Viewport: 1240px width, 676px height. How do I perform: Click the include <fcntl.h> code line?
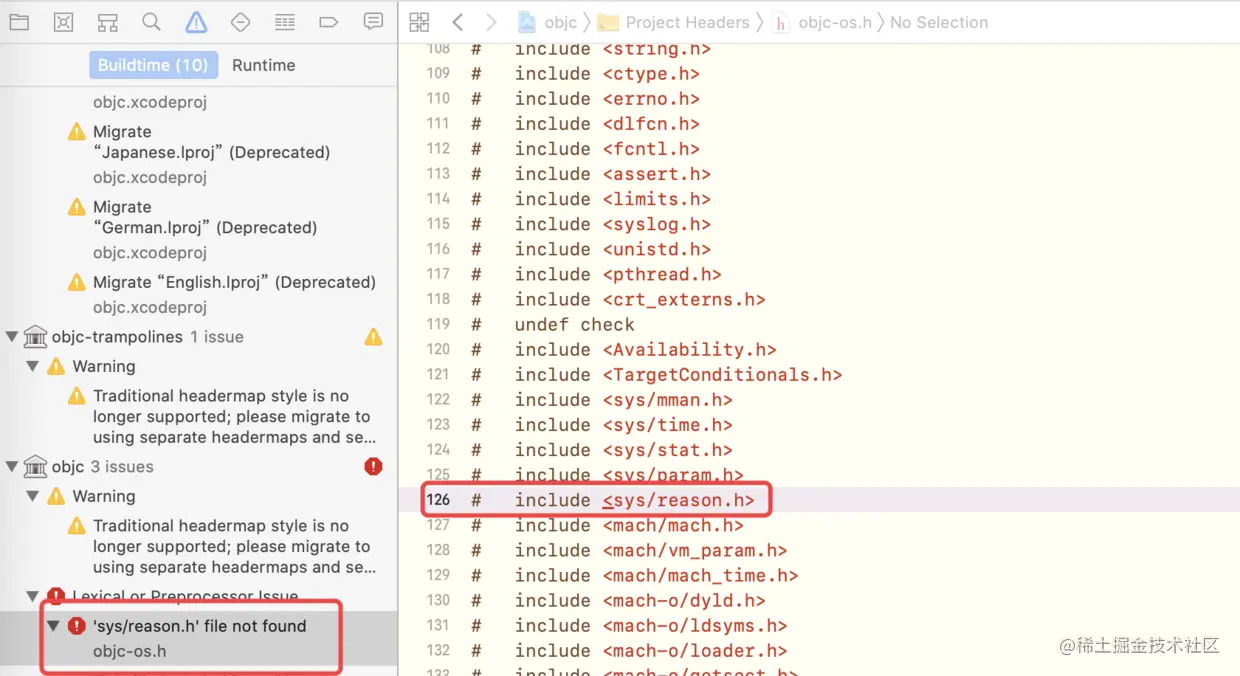[586, 148]
